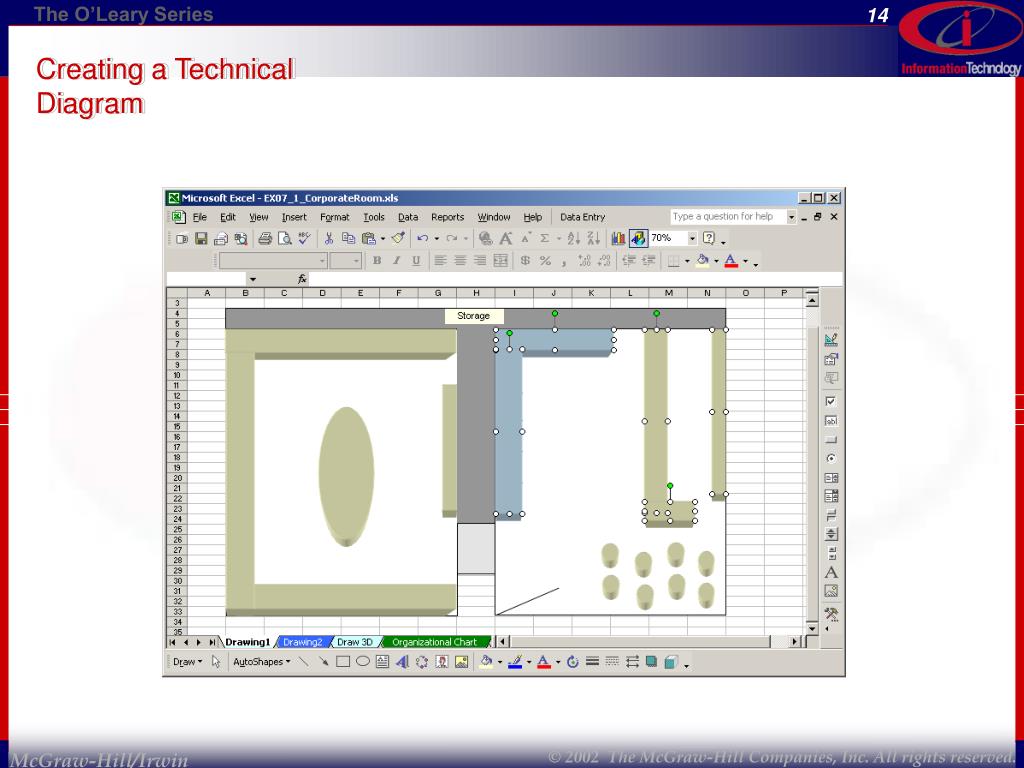Open the Name Box dropdown arrow
The width and height of the screenshot is (1024, 768).
click(x=253, y=280)
